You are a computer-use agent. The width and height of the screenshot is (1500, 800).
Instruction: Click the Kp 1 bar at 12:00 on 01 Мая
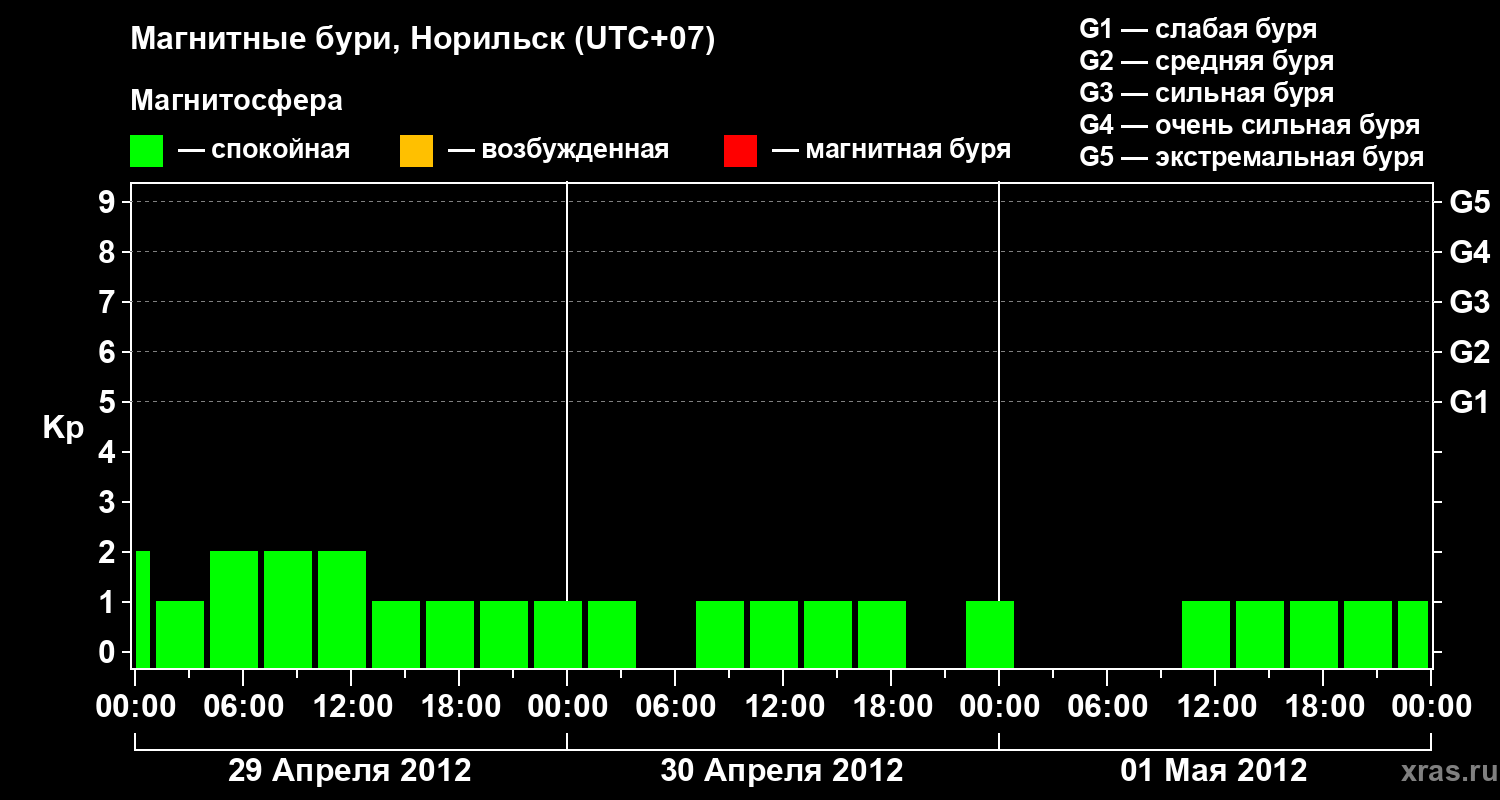[x=1206, y=634]
